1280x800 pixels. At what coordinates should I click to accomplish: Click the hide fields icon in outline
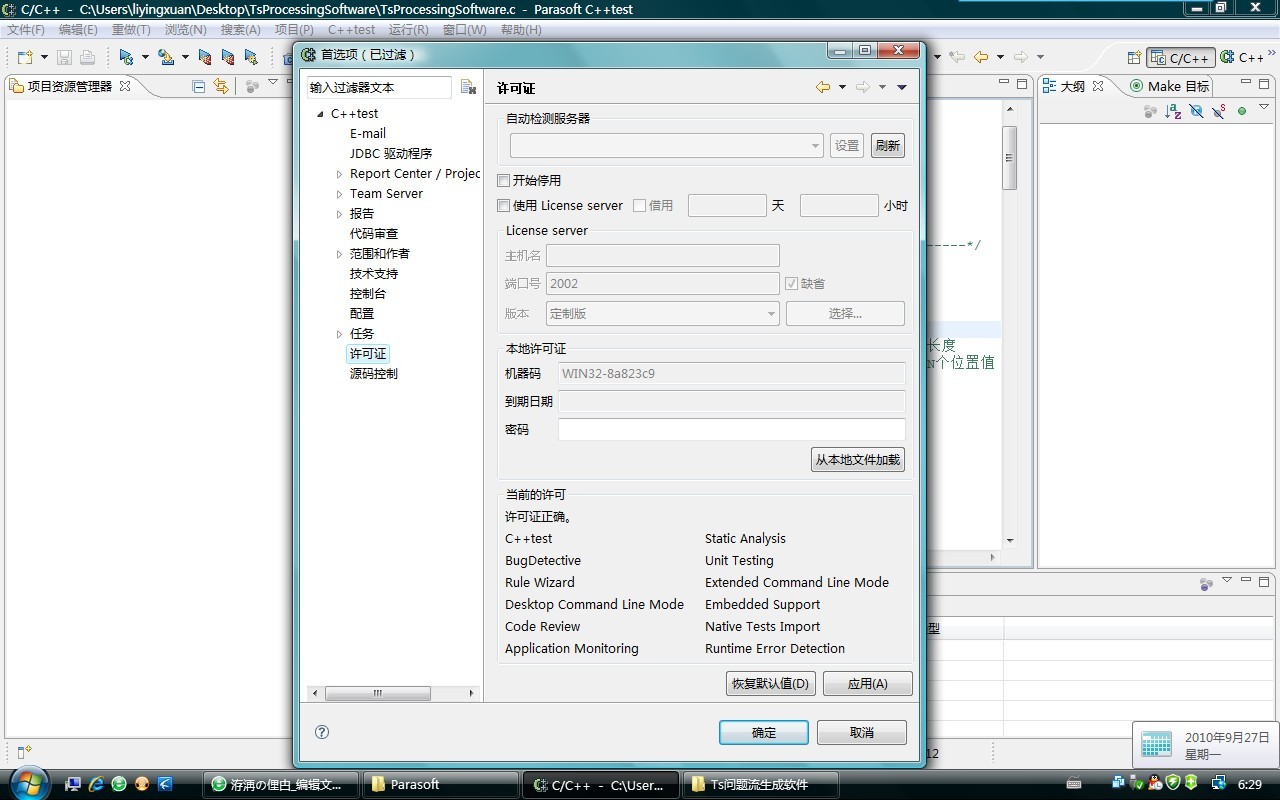1196,111
